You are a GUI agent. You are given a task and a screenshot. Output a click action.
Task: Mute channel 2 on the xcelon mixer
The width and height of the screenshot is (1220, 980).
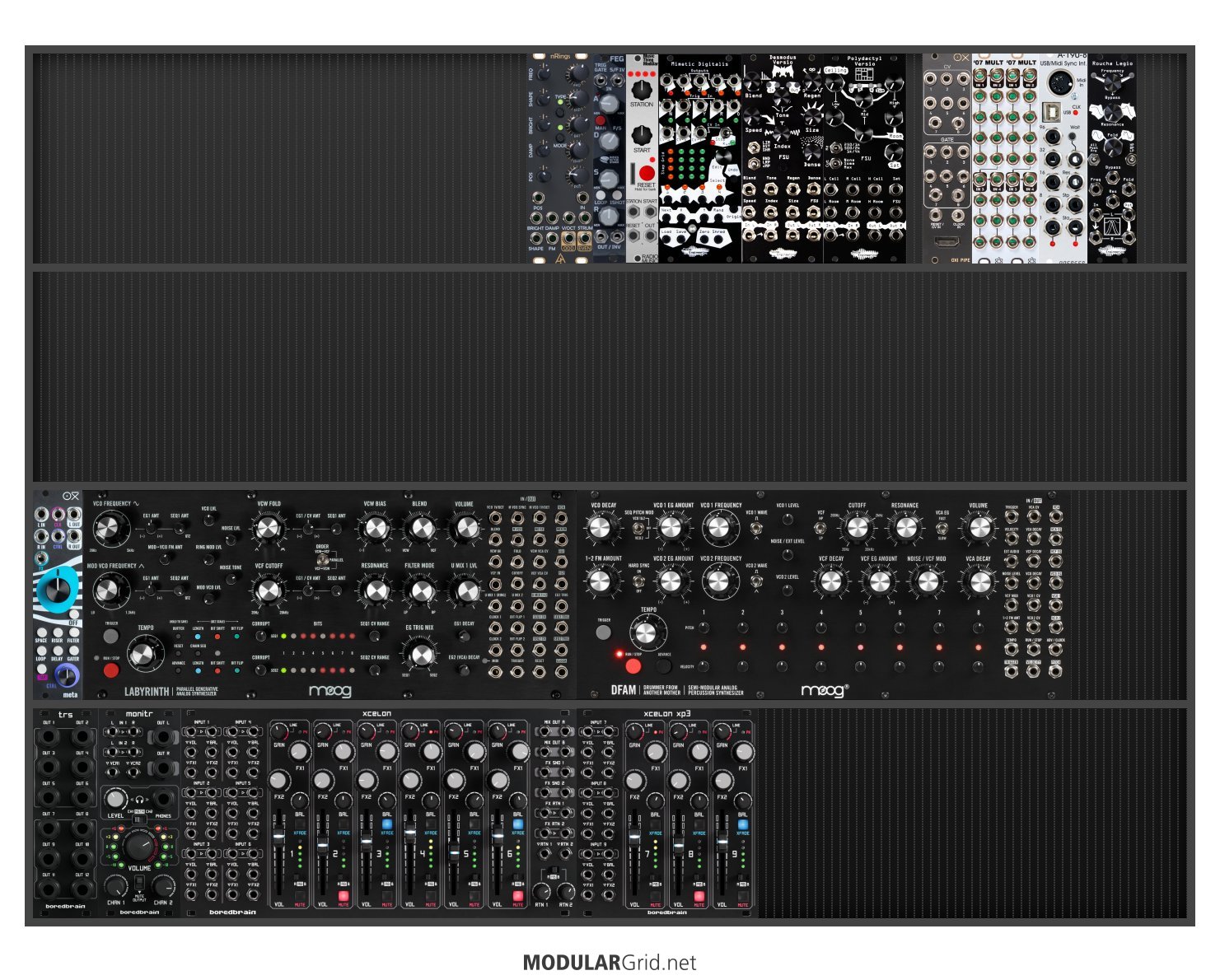pyautogui.click(x=343, y=895)
